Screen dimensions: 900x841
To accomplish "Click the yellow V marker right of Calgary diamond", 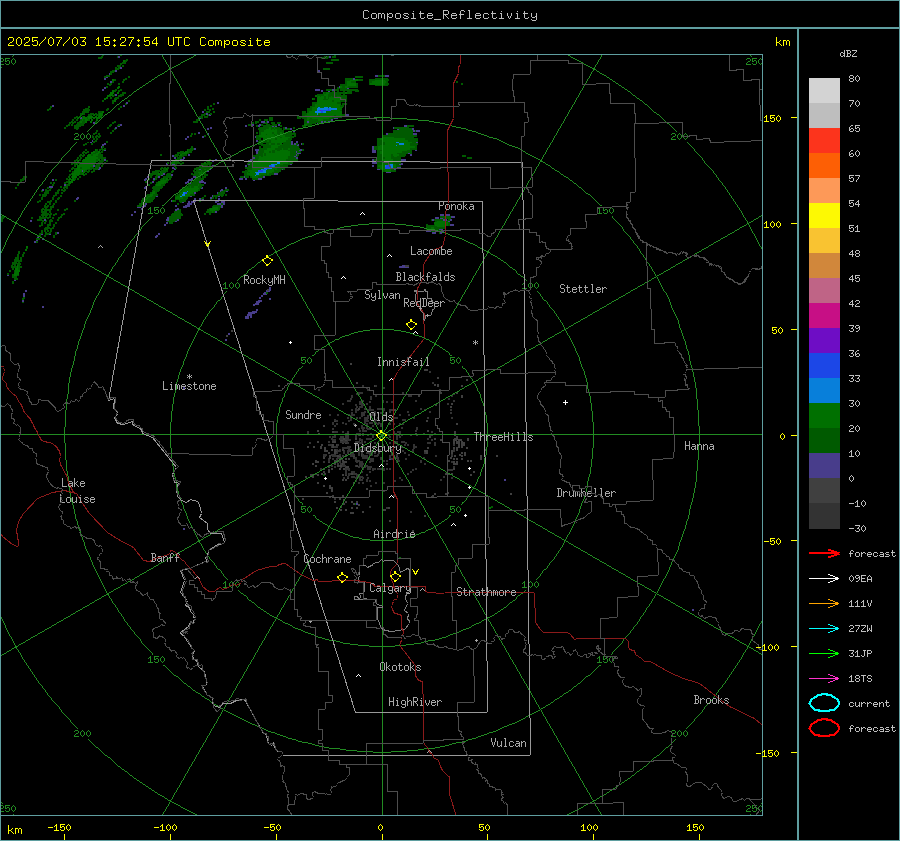I will point(416,572).
